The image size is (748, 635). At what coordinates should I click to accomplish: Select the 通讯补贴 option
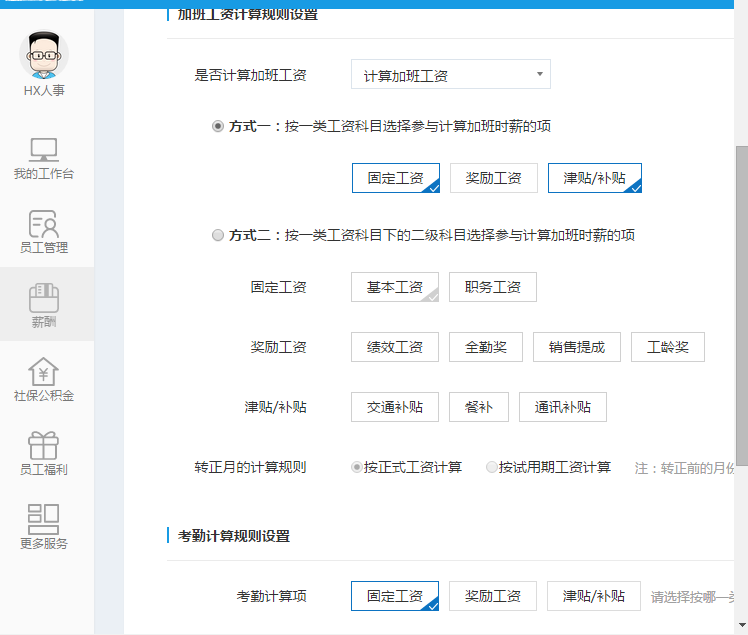(x=563, y=407)
